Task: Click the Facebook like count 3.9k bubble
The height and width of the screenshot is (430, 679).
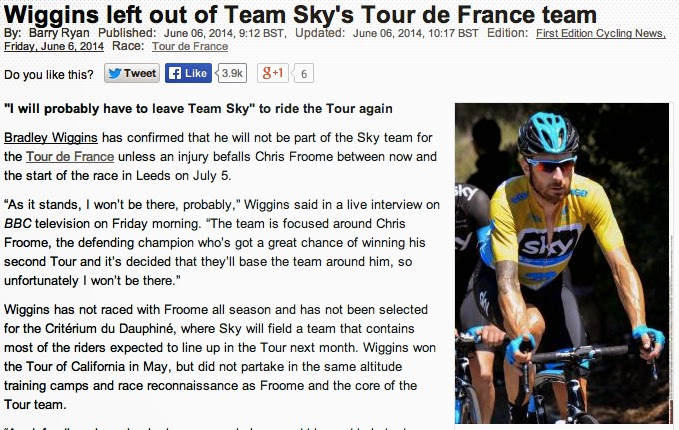Action: [232, 74]
